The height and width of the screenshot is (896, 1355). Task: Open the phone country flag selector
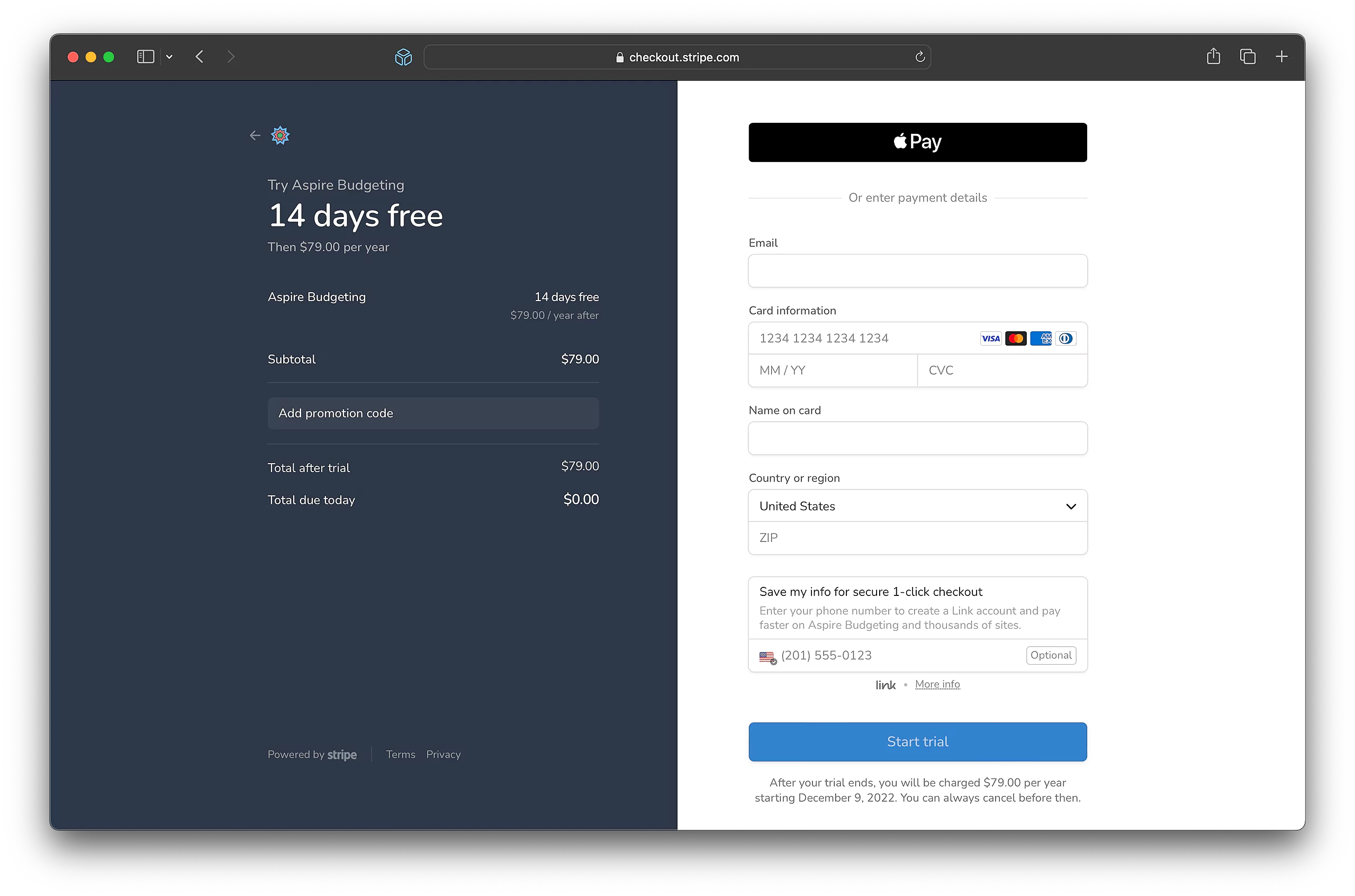coord(767,657)
